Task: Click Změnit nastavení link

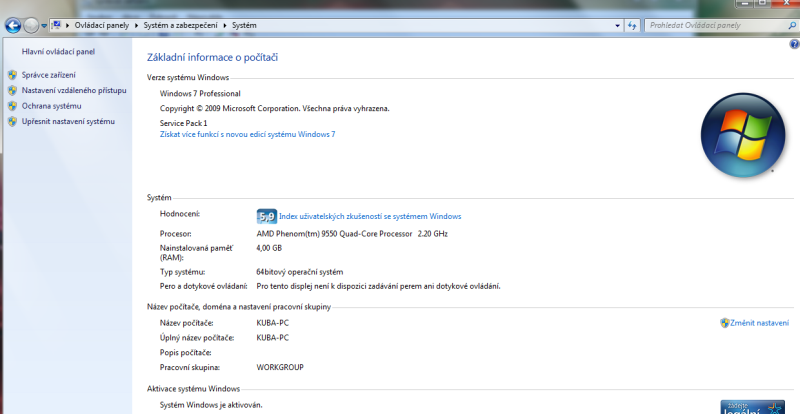Action: tap(759, 323)
